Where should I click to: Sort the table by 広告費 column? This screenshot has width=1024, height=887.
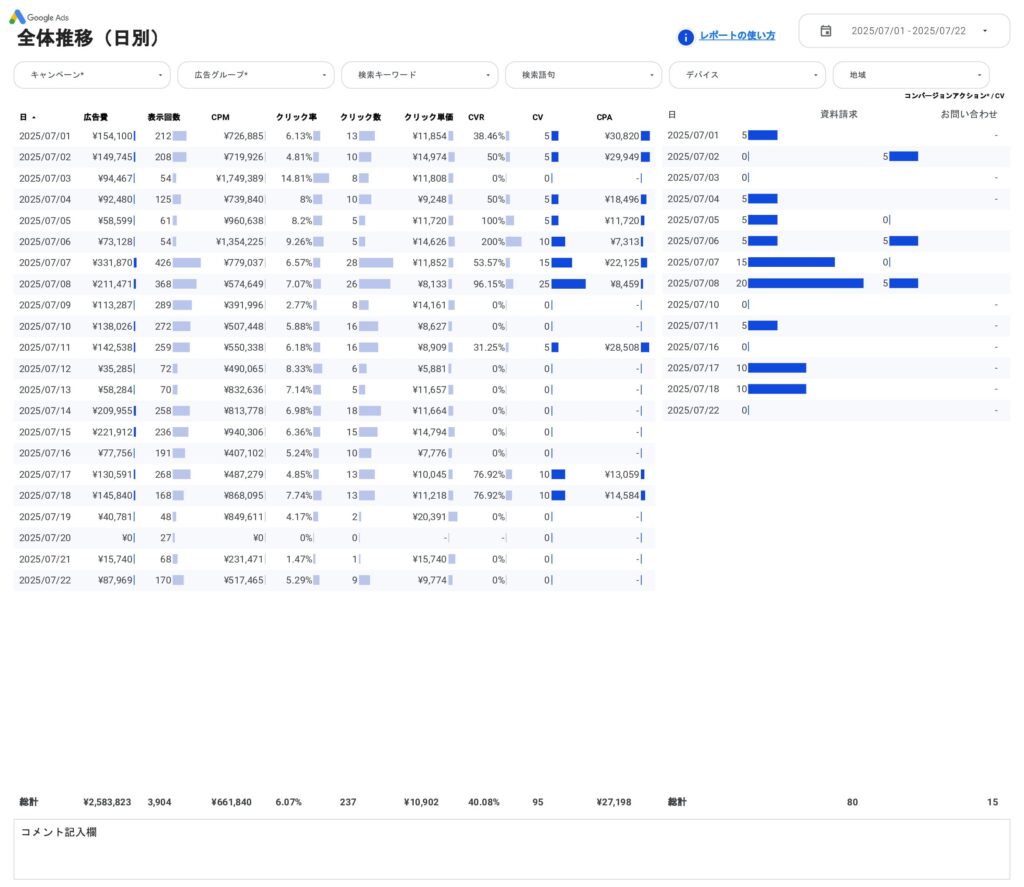pos(95,116)
